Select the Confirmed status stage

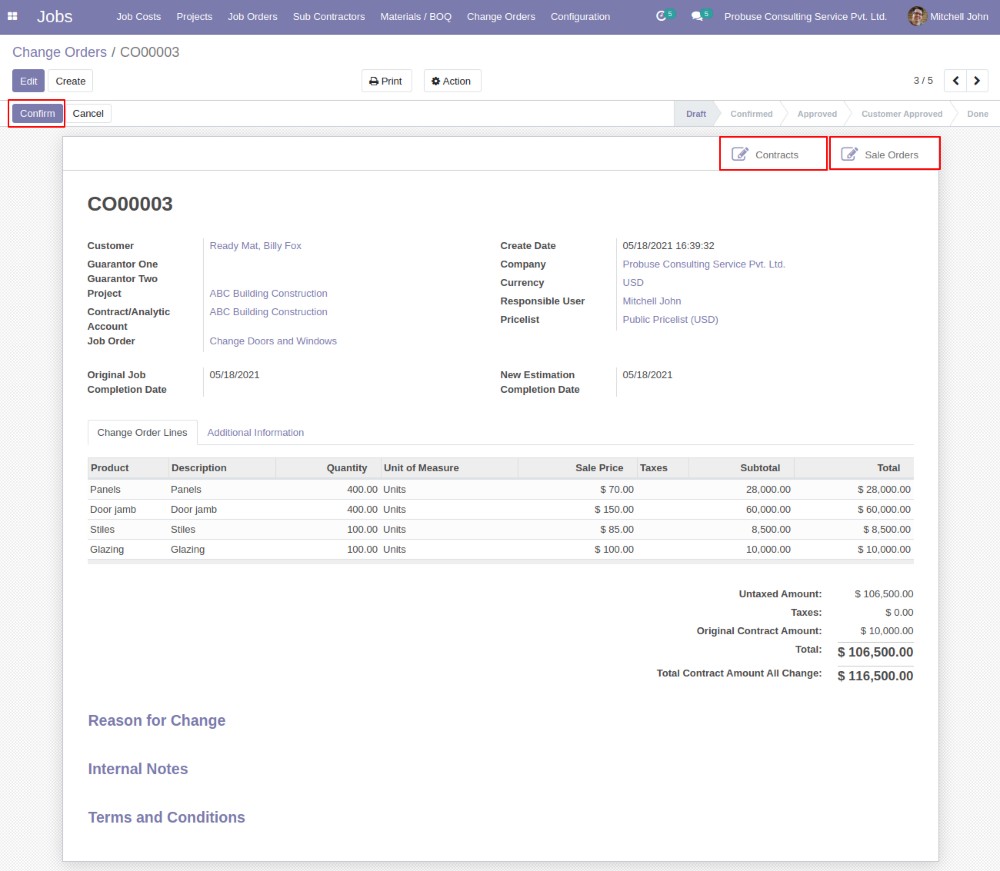point(751,114)
